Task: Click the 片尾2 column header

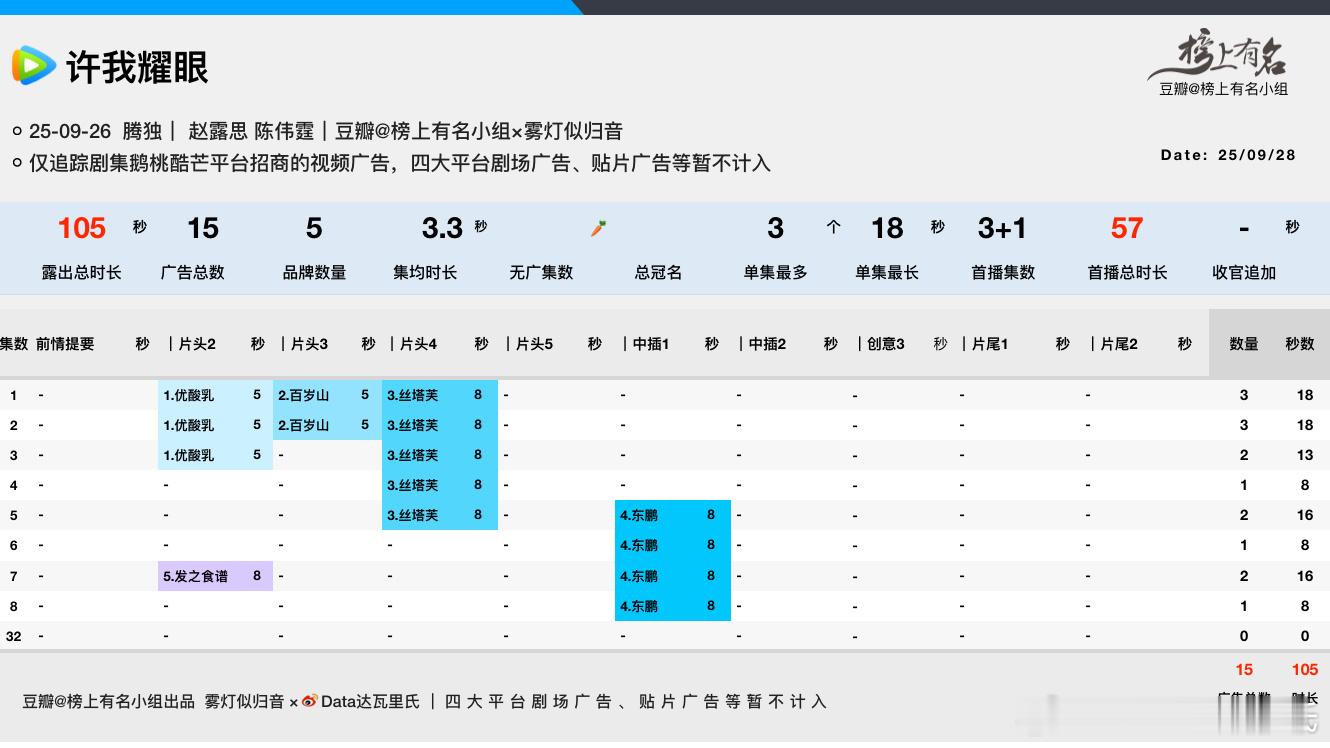Action: coord(1119,343)
